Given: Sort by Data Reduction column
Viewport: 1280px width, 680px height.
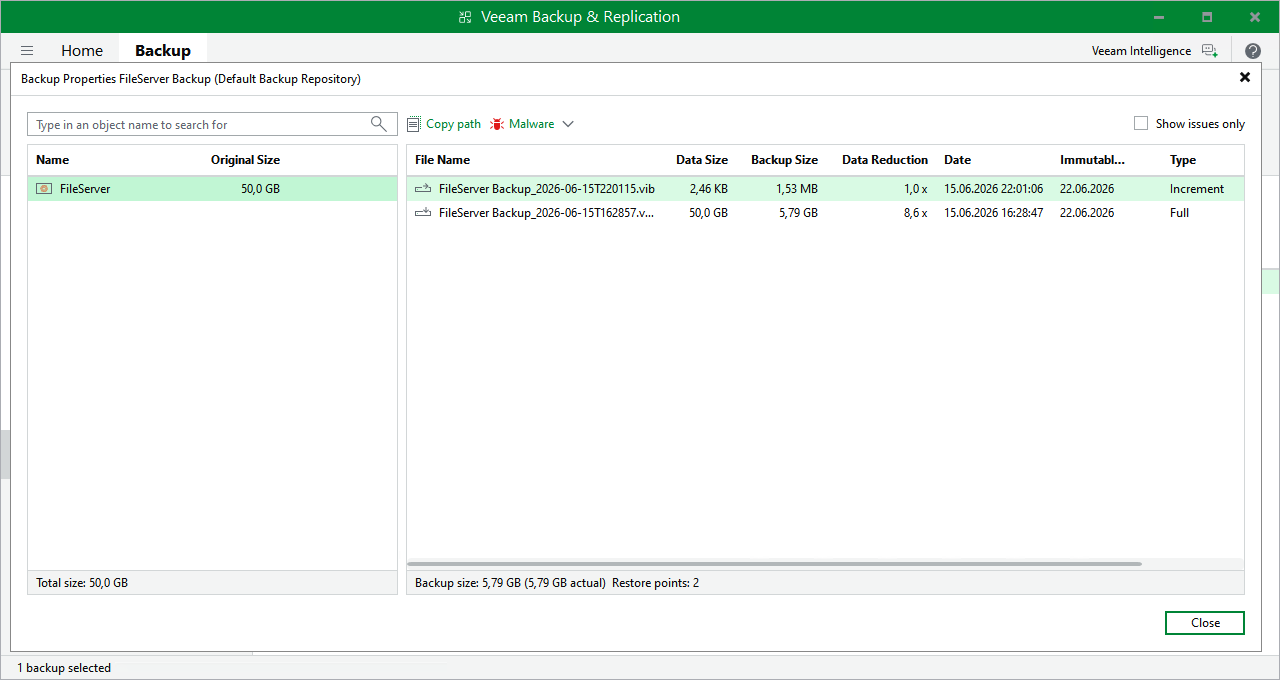Looking at the screenshot, I should point(885,160).
